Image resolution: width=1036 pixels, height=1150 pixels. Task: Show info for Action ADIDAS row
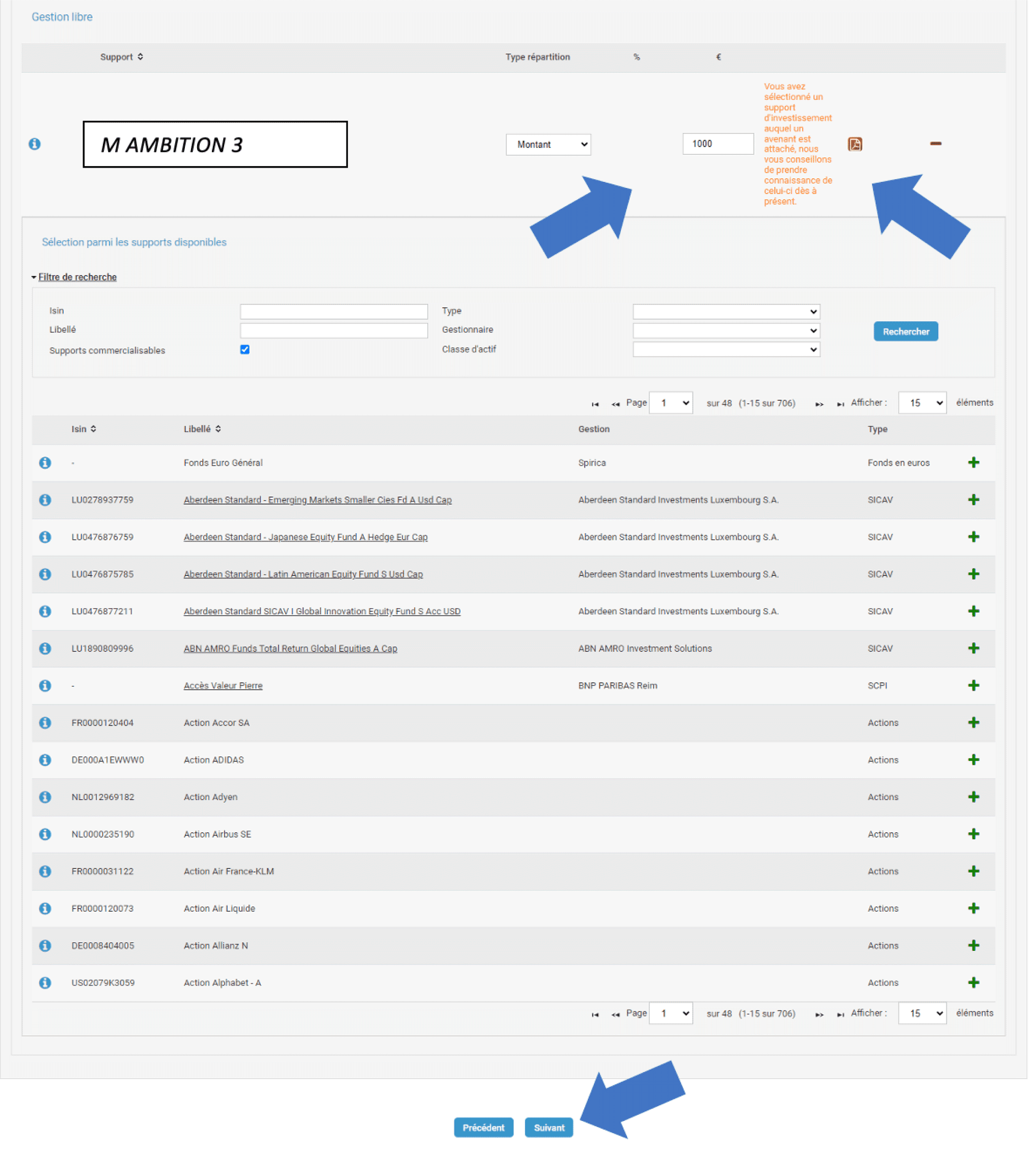click(x=45, y=759)
